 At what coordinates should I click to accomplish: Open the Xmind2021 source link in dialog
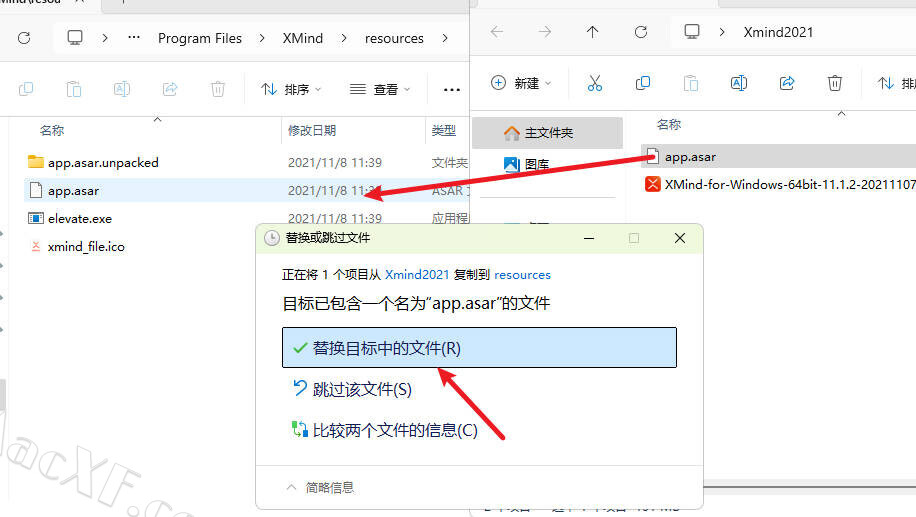point(417,275)
